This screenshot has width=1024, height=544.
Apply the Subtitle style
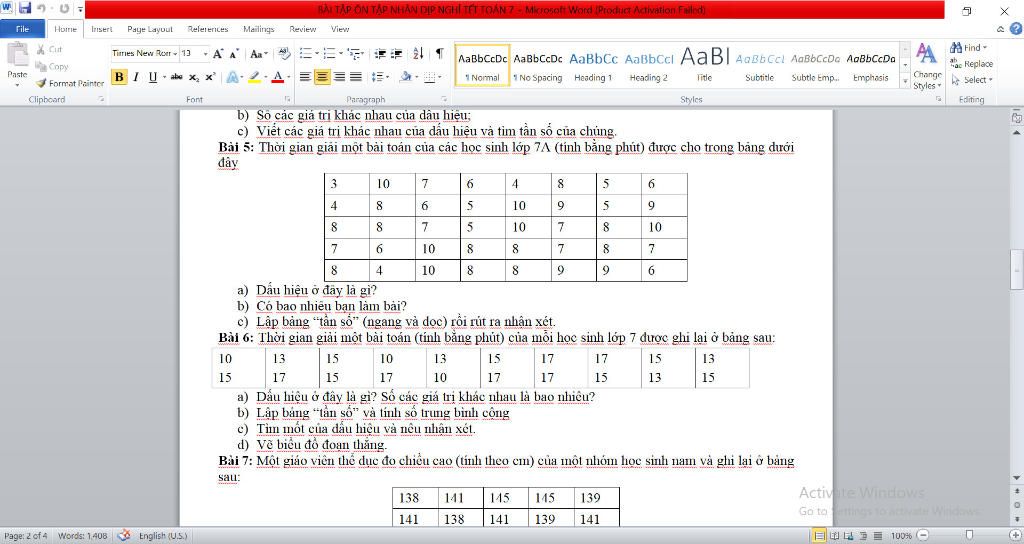coord(760,67)
